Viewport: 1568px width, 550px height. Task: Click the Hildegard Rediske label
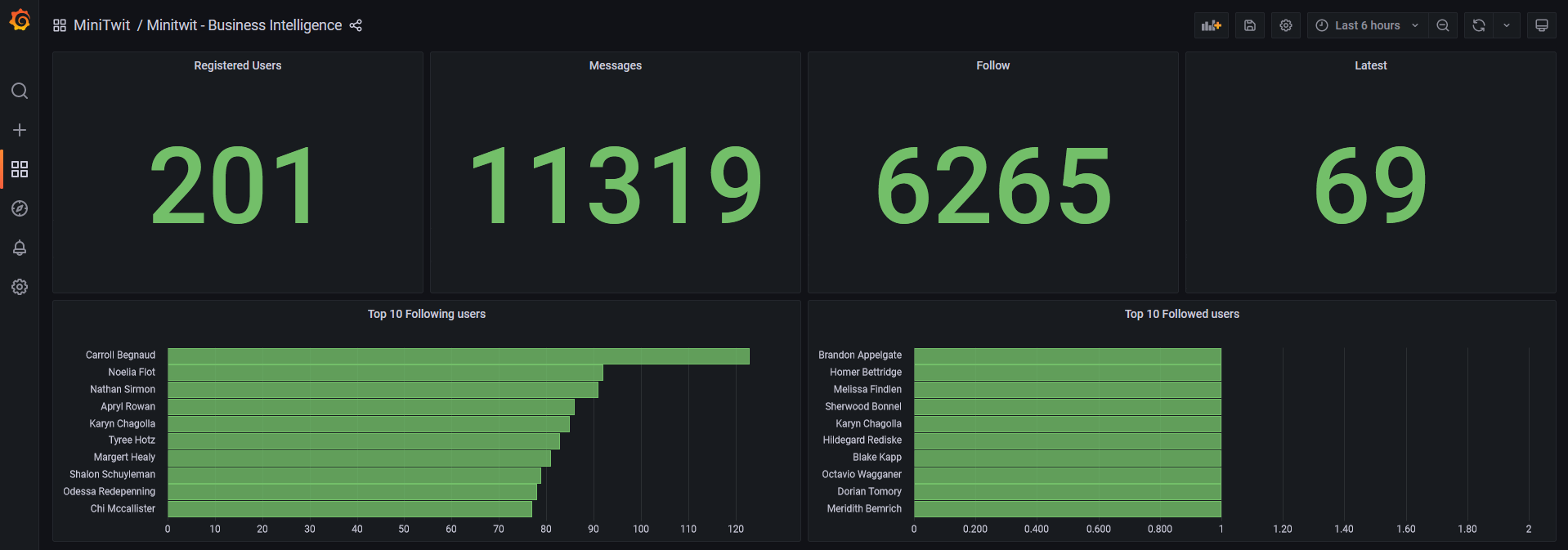[862, 440]
